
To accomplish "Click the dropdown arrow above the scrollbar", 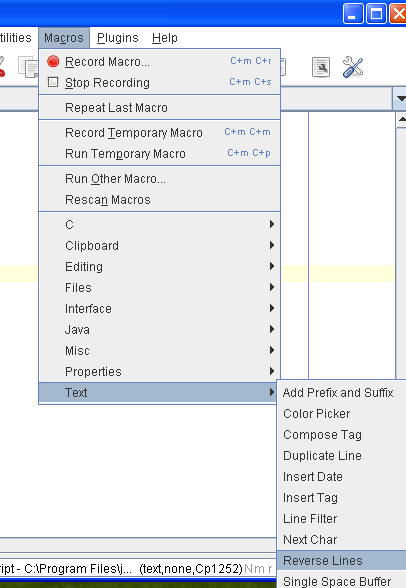I will [x=400, y=99].
